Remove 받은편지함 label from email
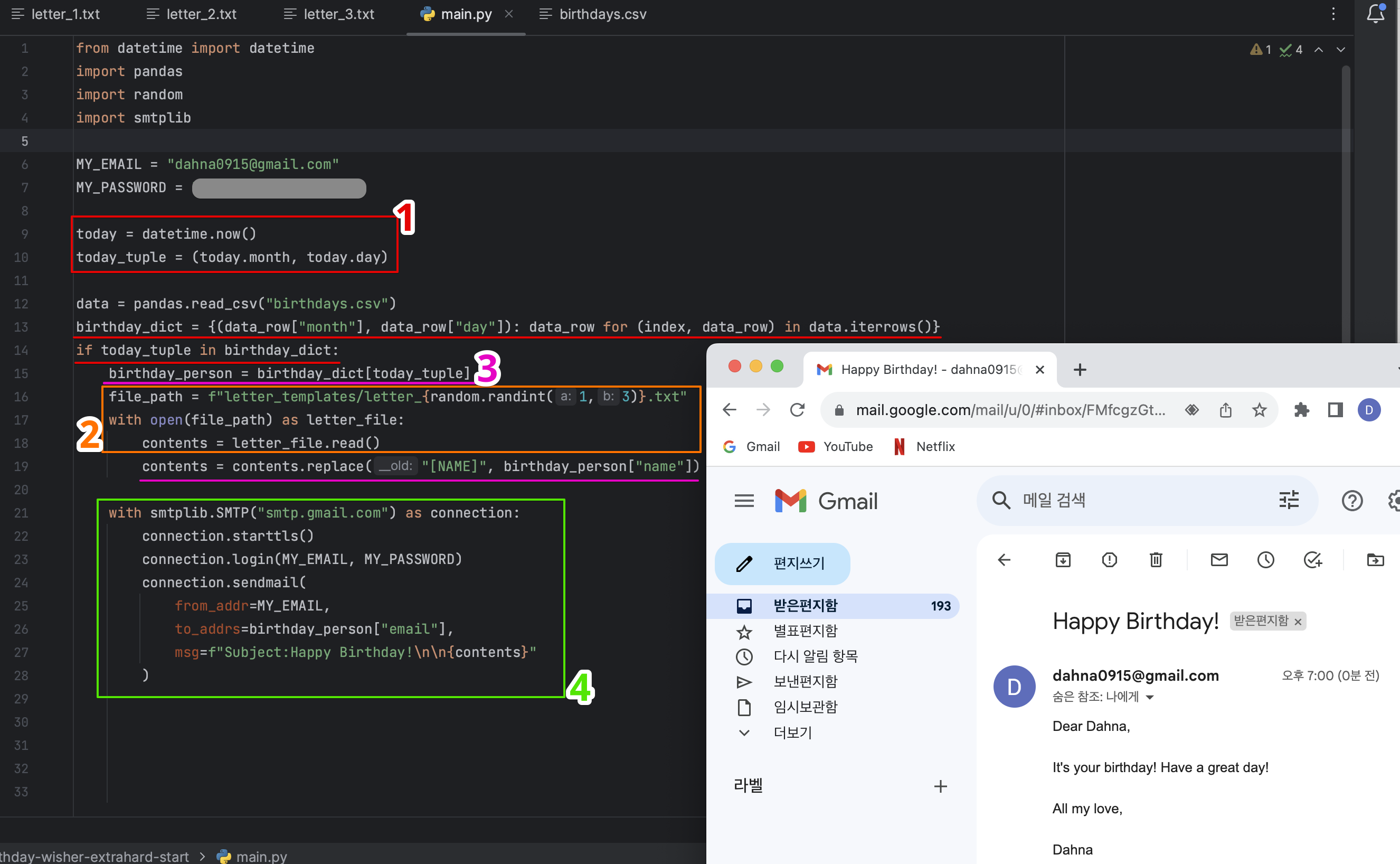1400x864 pixels. 1297,622
